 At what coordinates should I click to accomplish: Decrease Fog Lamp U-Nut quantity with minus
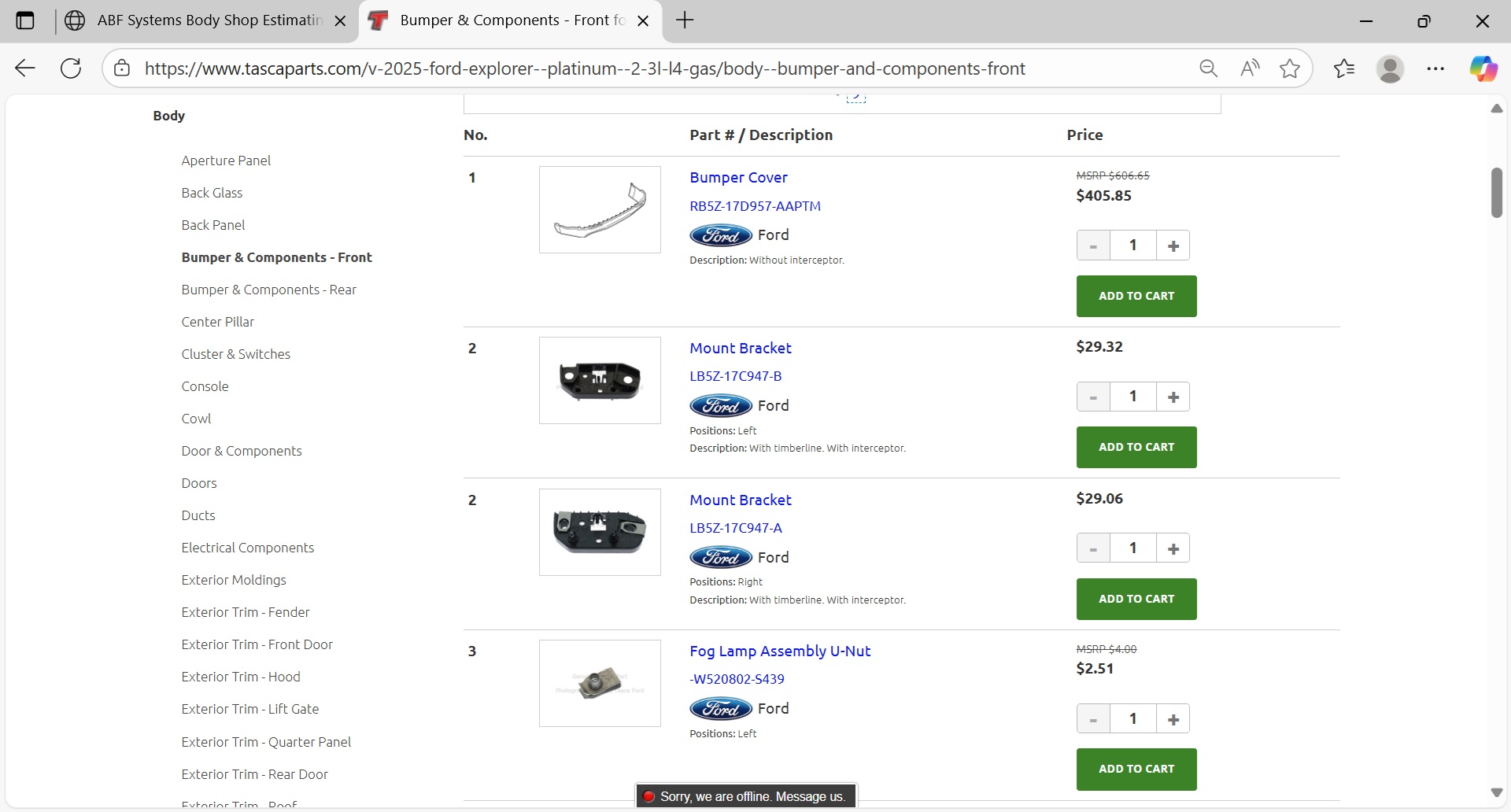coord(1093,719)
